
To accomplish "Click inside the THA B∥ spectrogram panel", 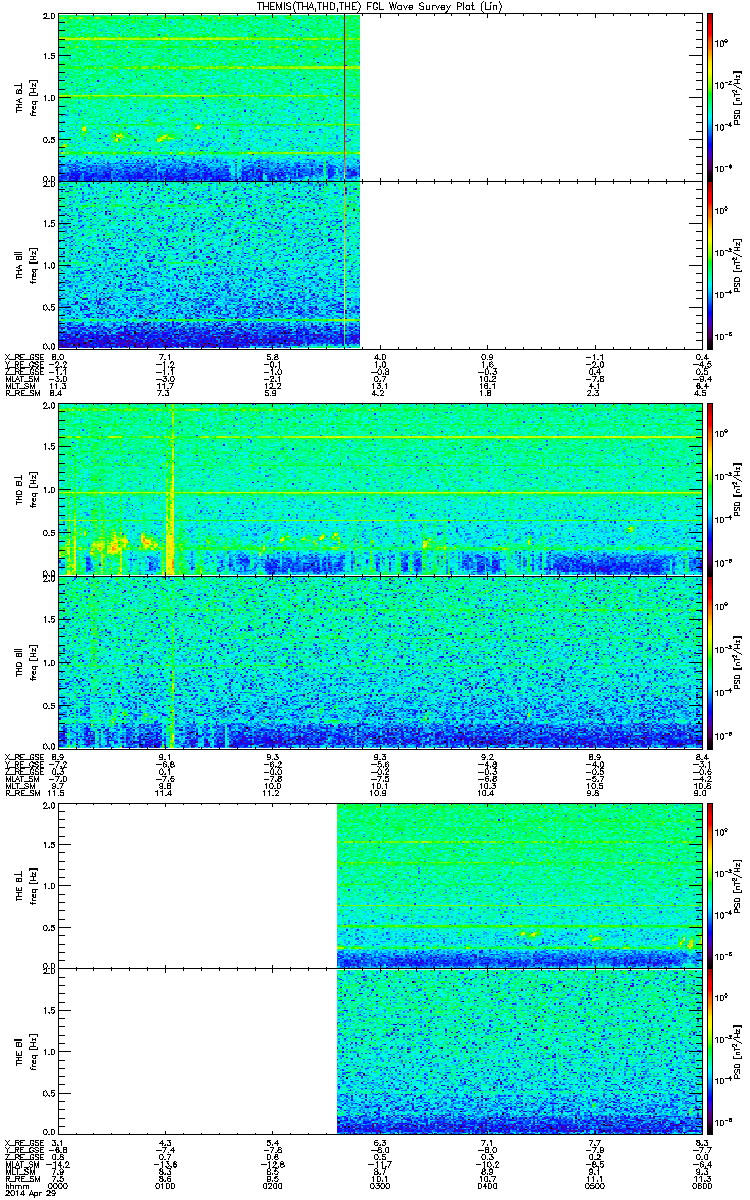I will point(209,265).
